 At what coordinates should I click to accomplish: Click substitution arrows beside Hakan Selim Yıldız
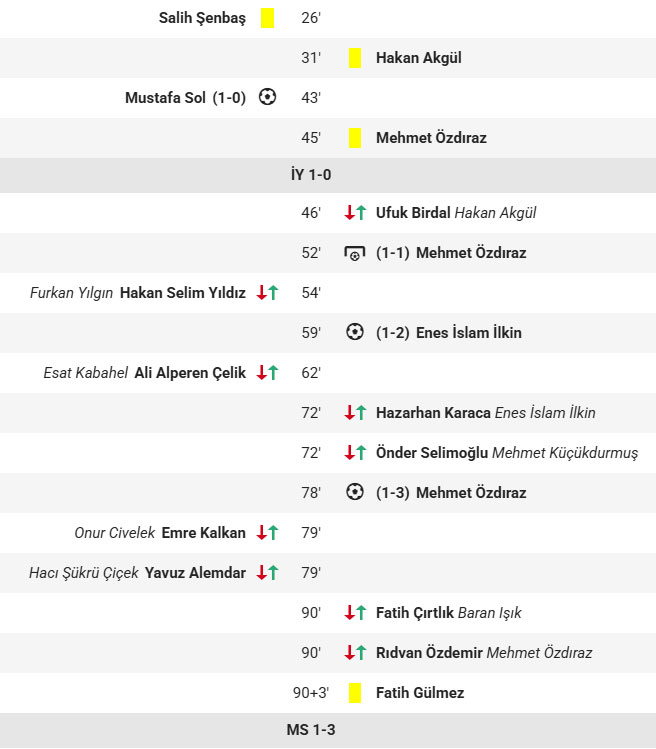267,293
